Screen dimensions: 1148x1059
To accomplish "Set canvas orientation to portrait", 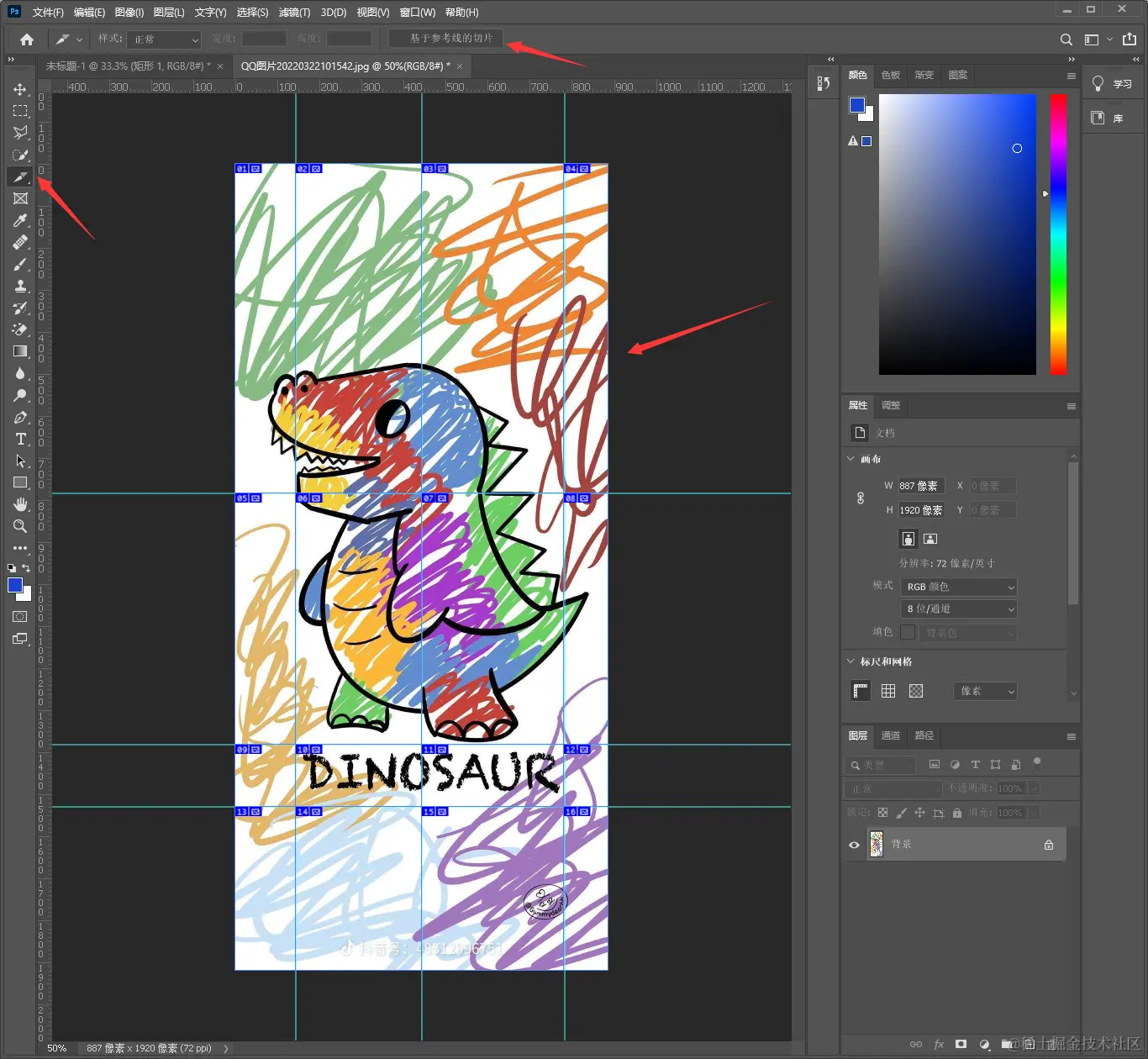I will click(x=908, y=539).
